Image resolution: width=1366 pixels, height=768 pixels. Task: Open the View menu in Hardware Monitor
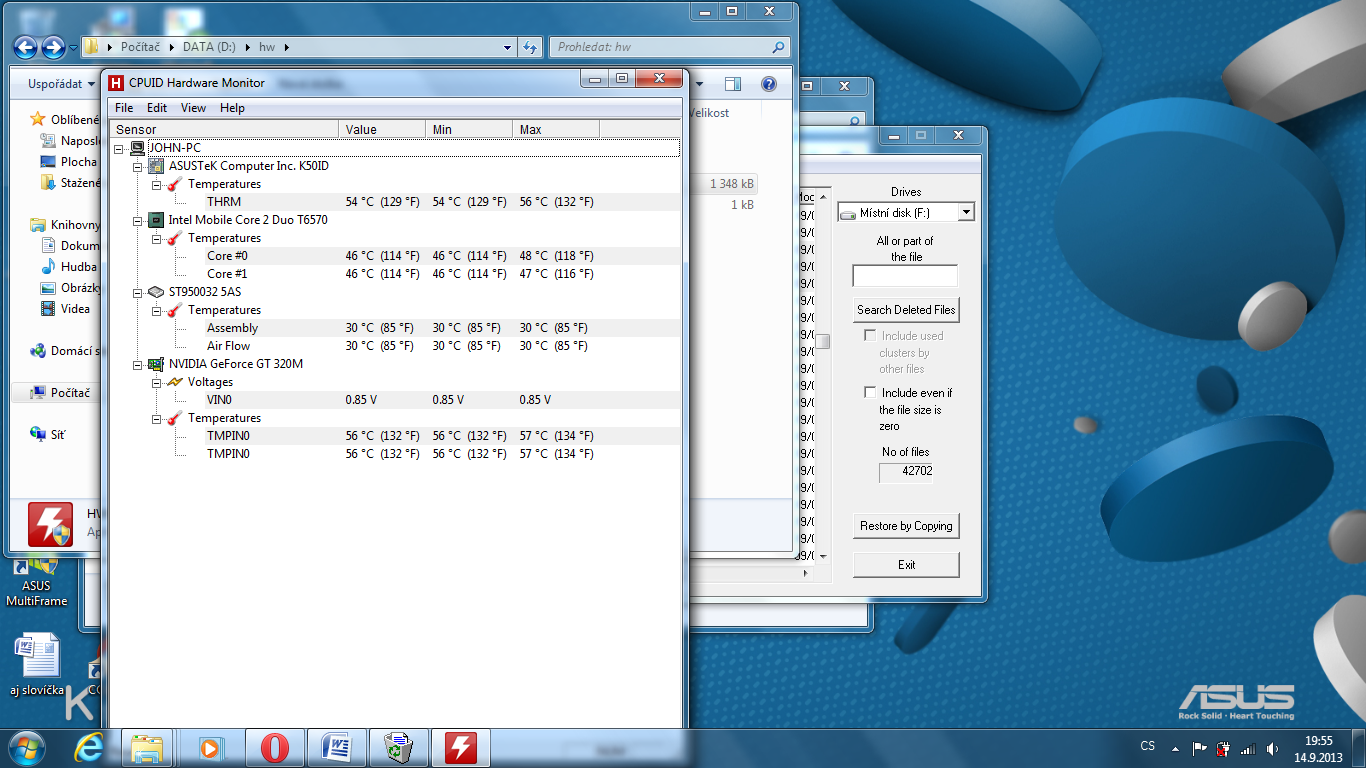click(193, 108)
